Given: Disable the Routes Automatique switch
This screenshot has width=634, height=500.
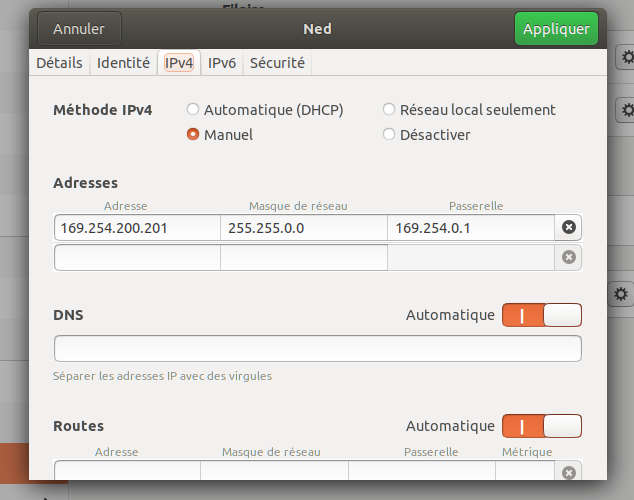Looking at the screenshot, I should tap(541, 426).
